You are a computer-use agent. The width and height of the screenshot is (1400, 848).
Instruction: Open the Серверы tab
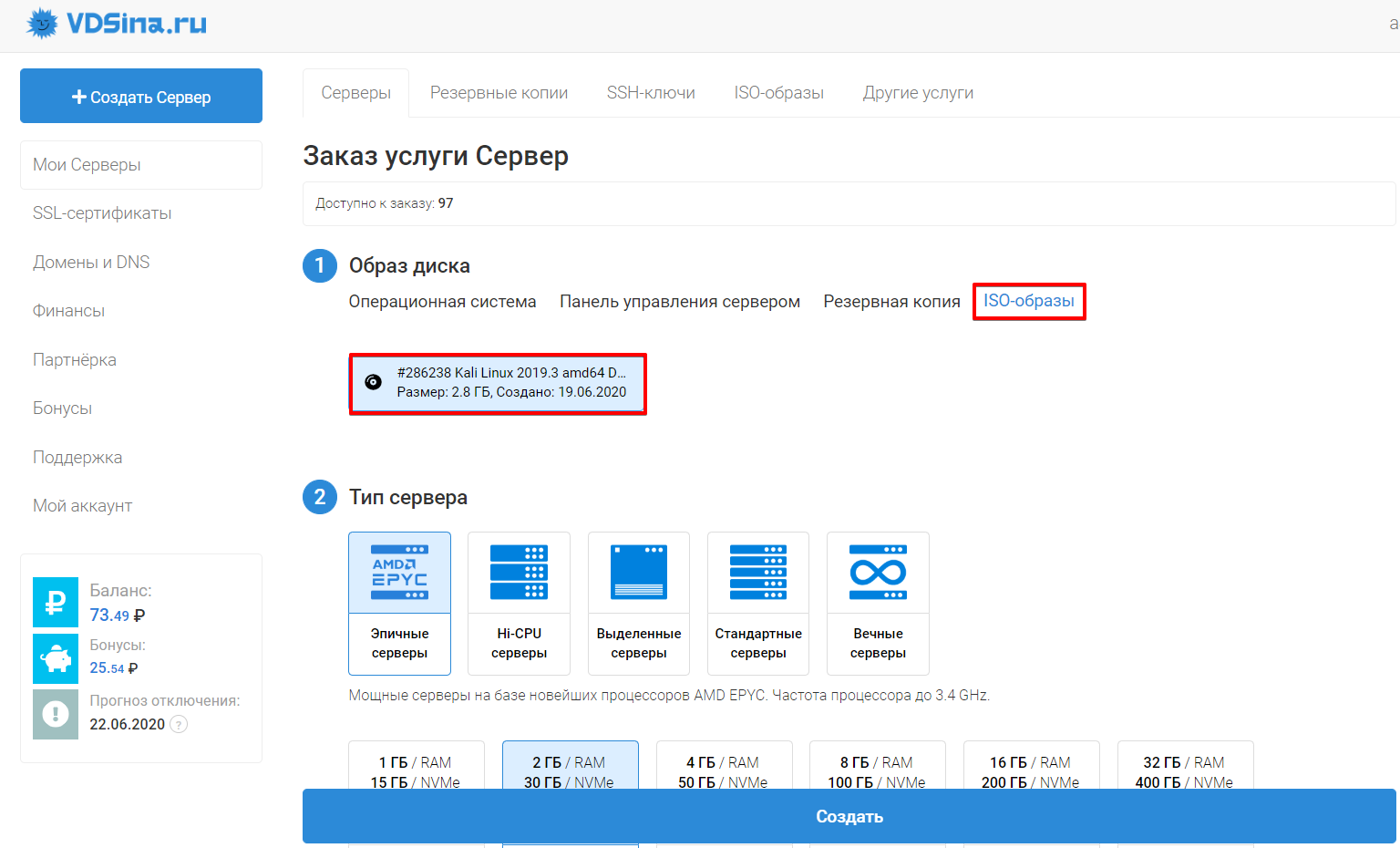(356, 93)
